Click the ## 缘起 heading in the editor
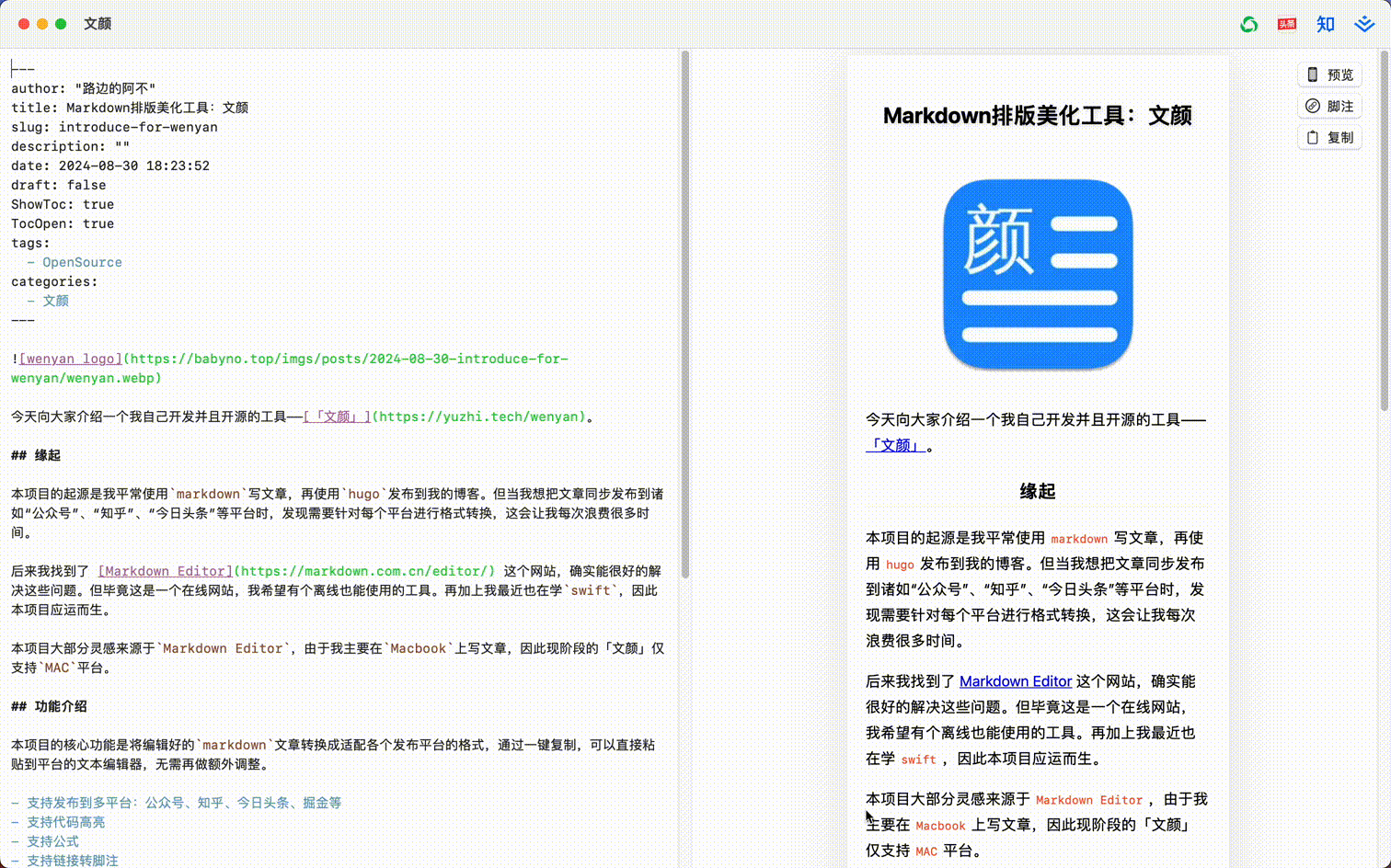1391x868 pixels. click(x=36, y=455)
